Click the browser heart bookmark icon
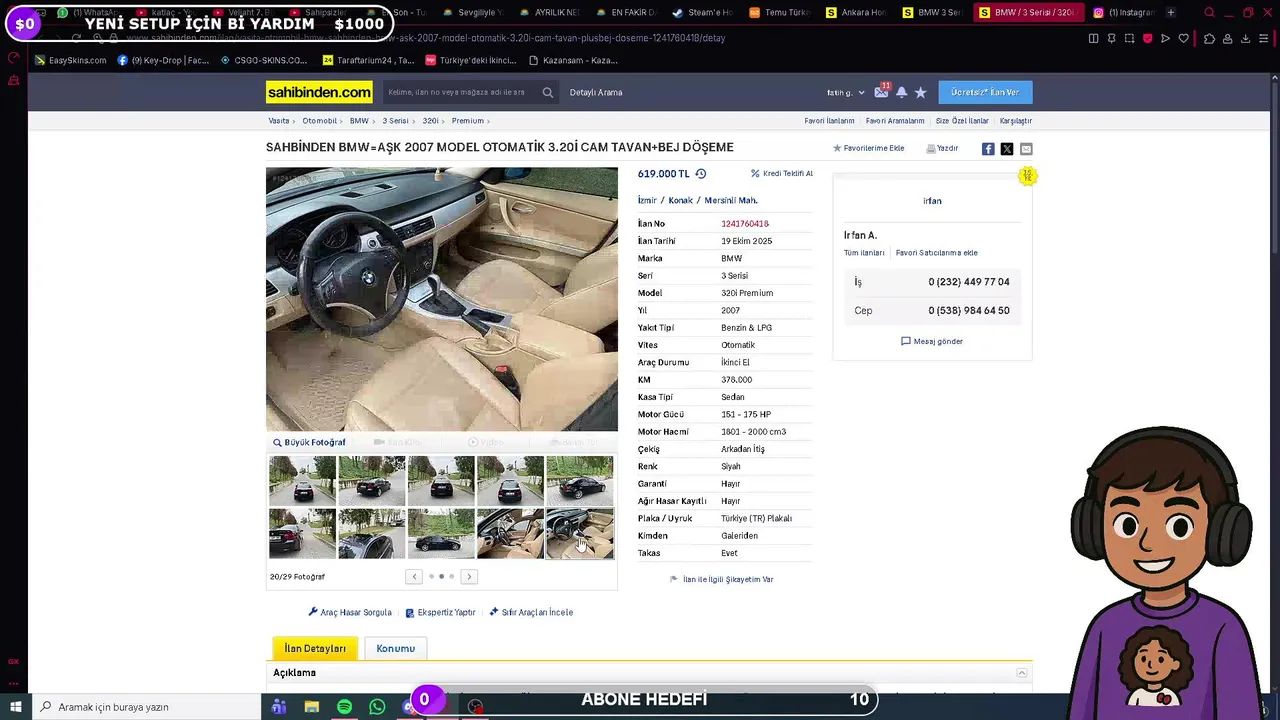Screen dimensions: 1280x720 [x=1184, y=38]
